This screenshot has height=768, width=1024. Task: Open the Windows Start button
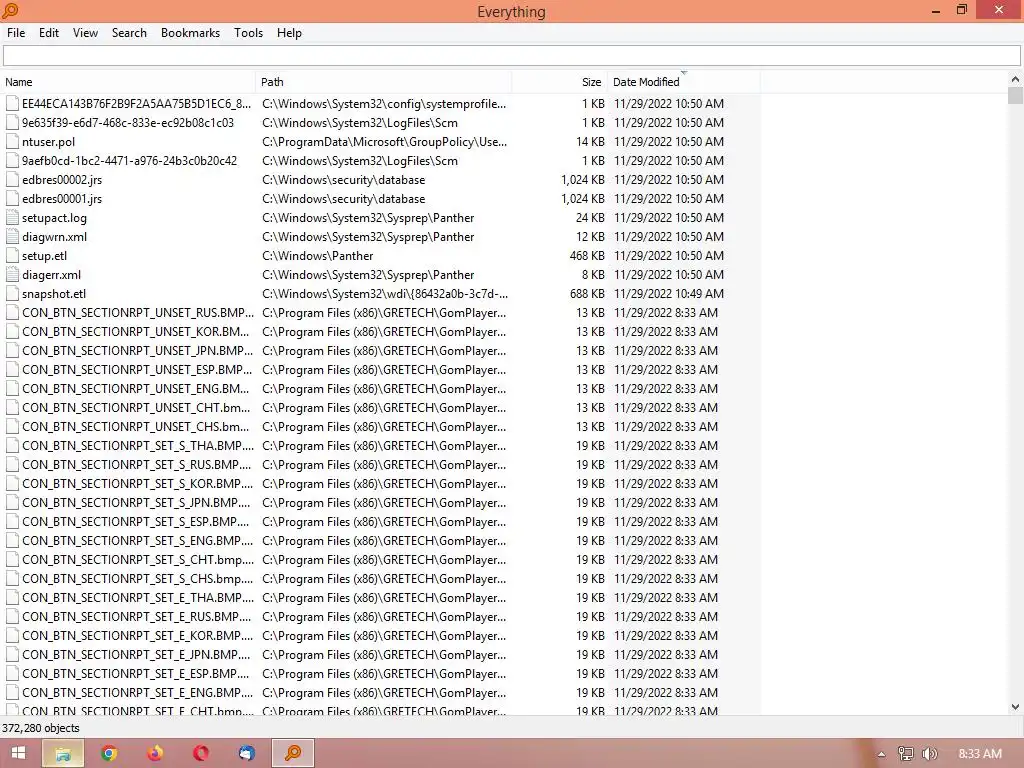click(18, 753)
